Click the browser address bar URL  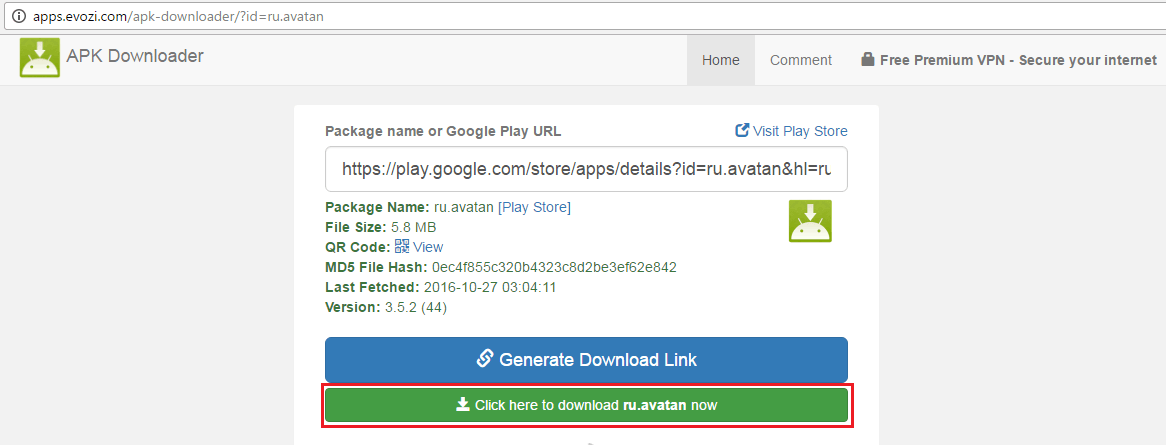point(178,15)
